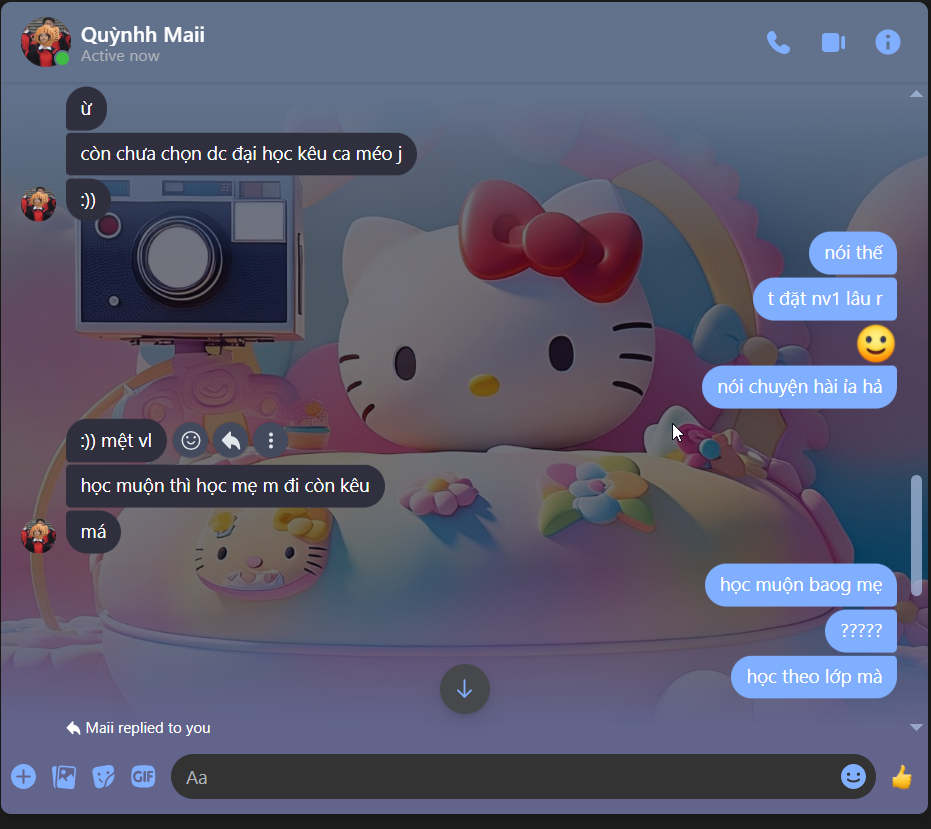Select message "còn chưa chọn dc đại học kêu ca méo j"
Viewport: 931px width, 829px height.
(241, 154)
